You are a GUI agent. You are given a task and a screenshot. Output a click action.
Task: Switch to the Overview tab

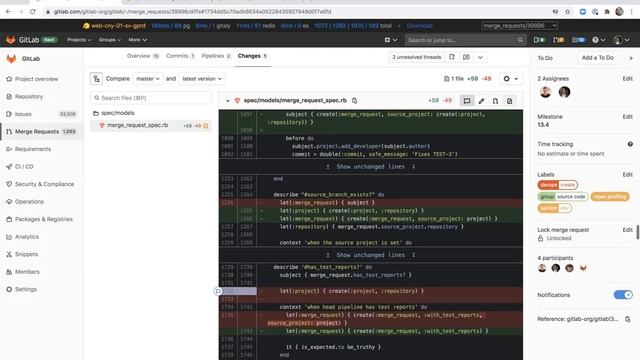[x=142, y=56]
